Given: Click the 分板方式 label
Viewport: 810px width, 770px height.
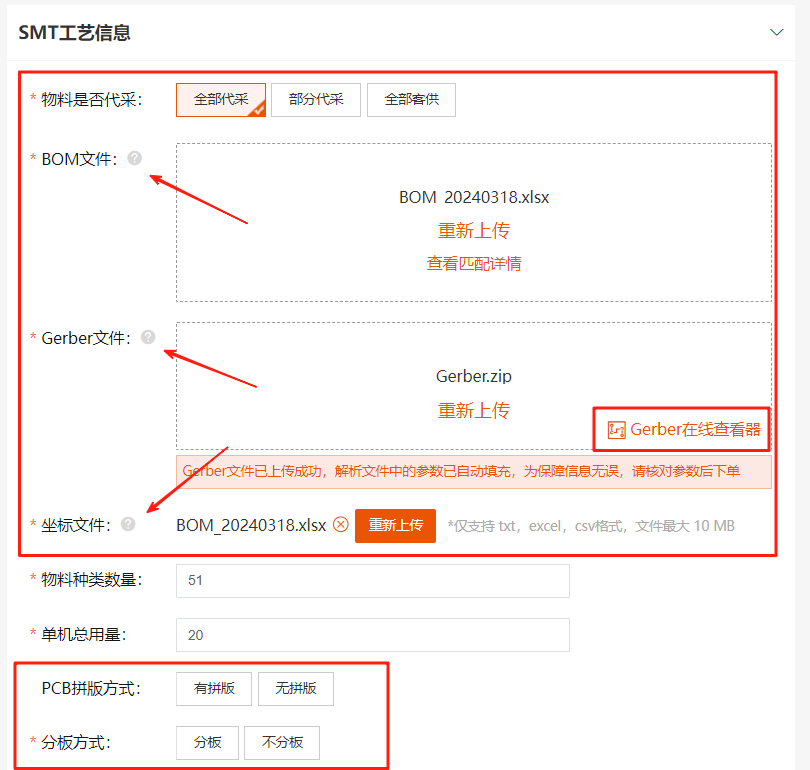Looking at the screenshot, I should click(x=76, y=743).
